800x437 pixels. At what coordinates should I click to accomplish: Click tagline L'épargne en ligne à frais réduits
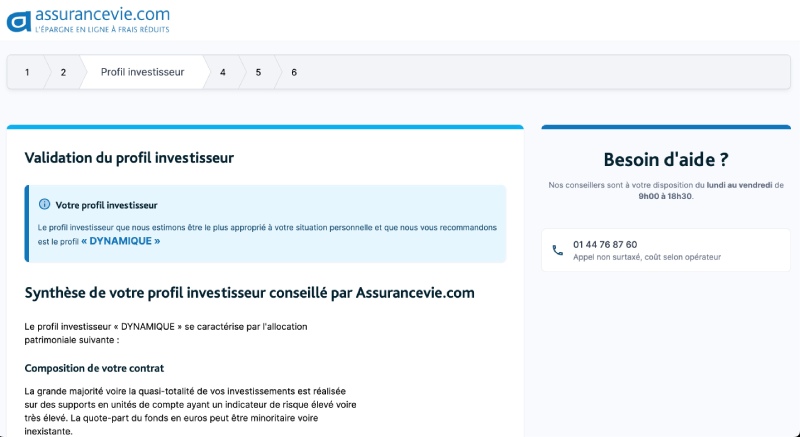[102, 30]
